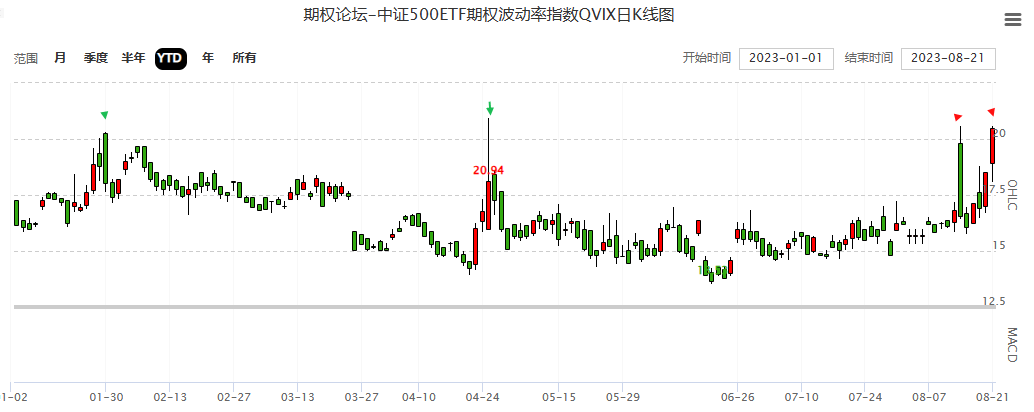Click the start date field 2023-01-01
Screen dimensions: 1034x412
coord(786,58)
